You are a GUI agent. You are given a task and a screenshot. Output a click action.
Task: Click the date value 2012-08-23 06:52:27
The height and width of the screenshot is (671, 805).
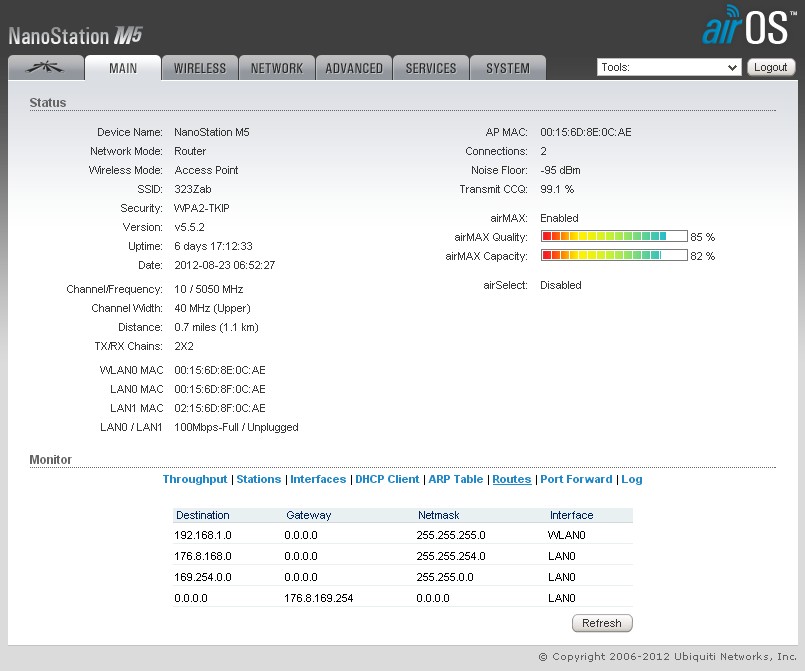click(225, 265)
